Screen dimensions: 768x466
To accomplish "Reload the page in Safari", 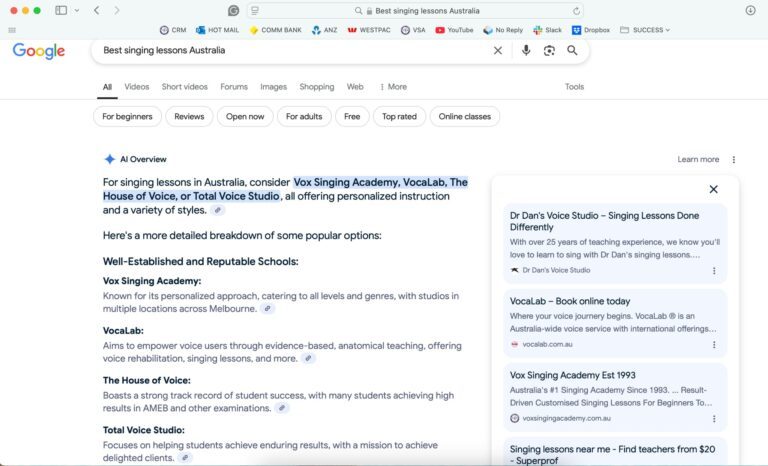I will [576, 10].
